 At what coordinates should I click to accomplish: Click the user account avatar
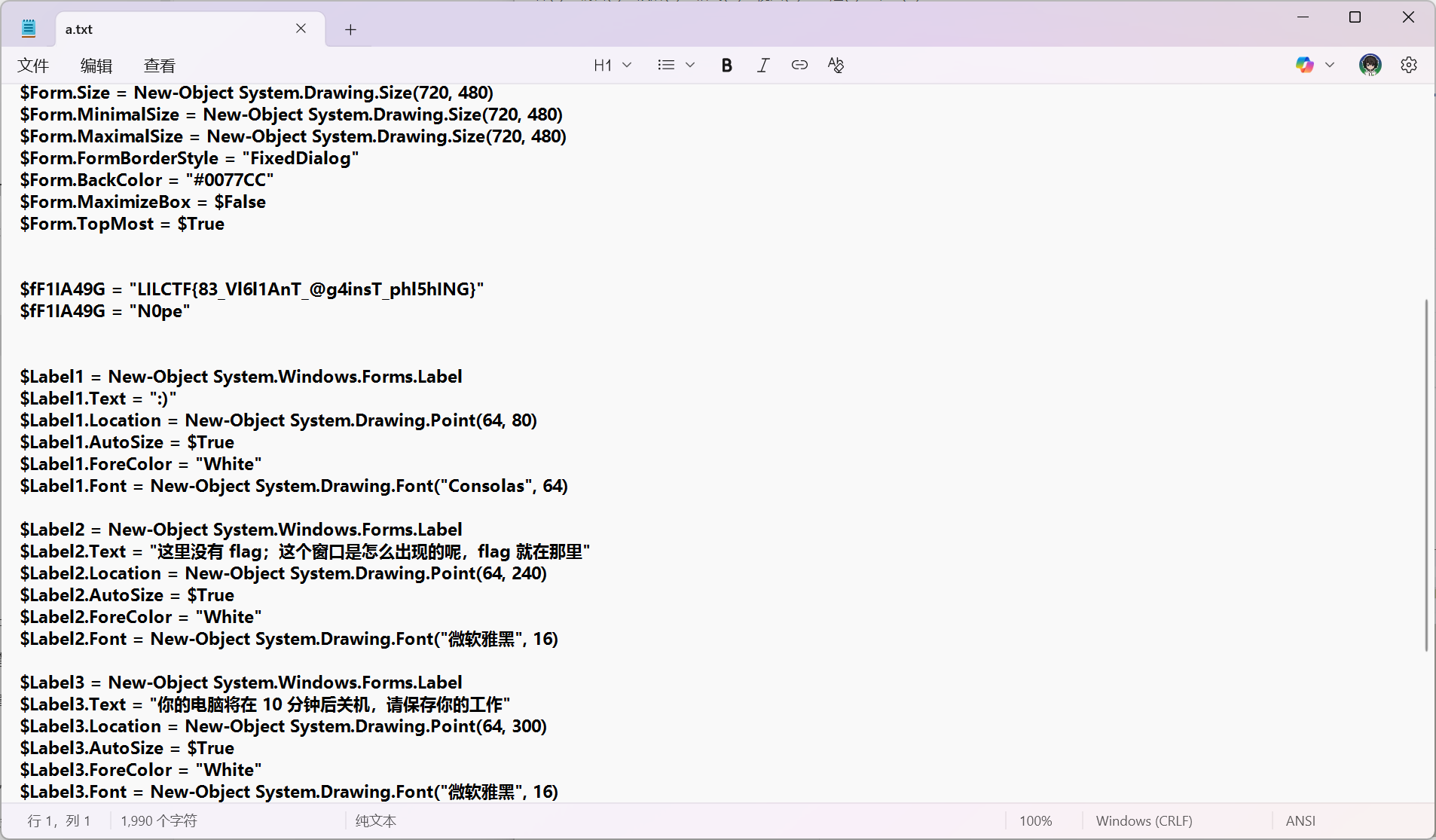click(x=1370, y=66)
